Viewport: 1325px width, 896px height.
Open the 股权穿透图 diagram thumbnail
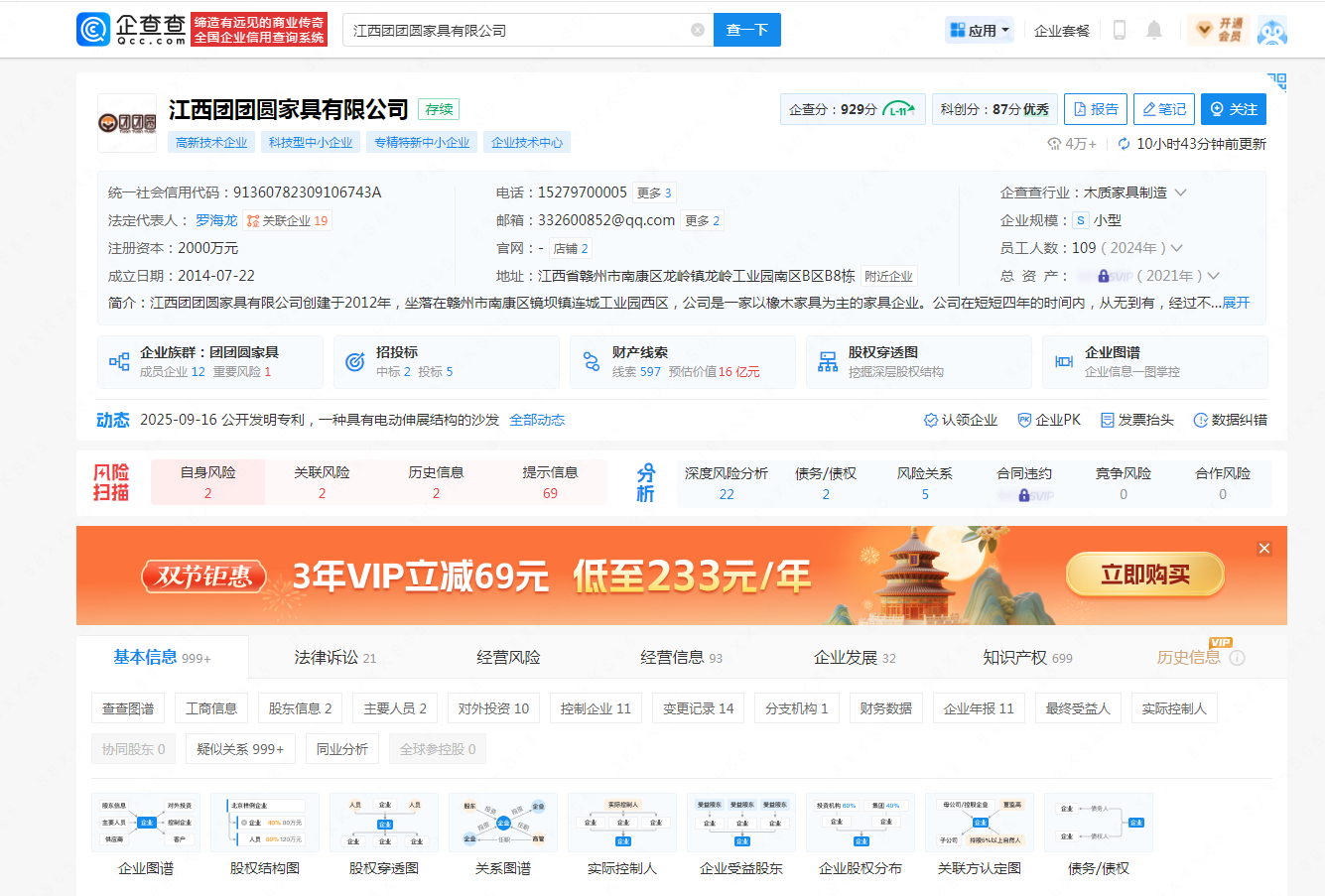tap(384, 823)
